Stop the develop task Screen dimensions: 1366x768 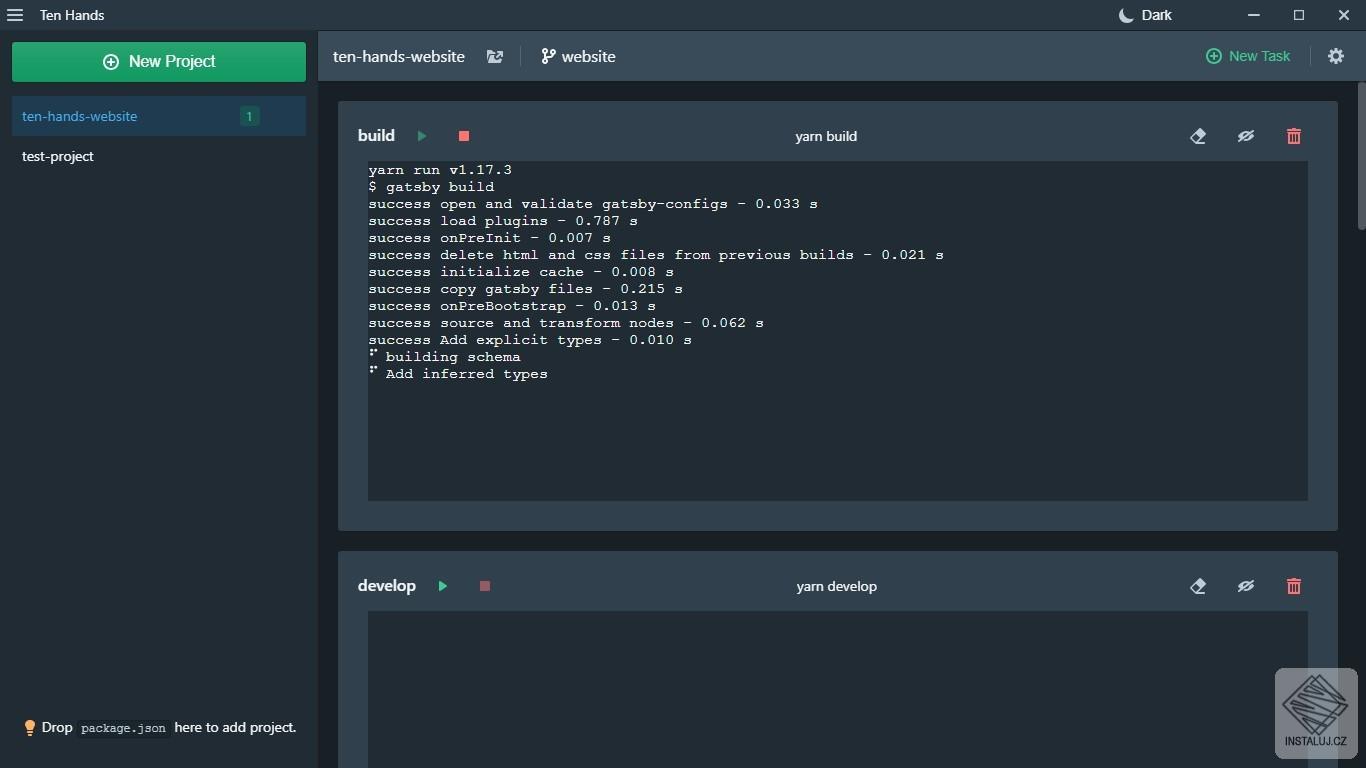point(485,586)
